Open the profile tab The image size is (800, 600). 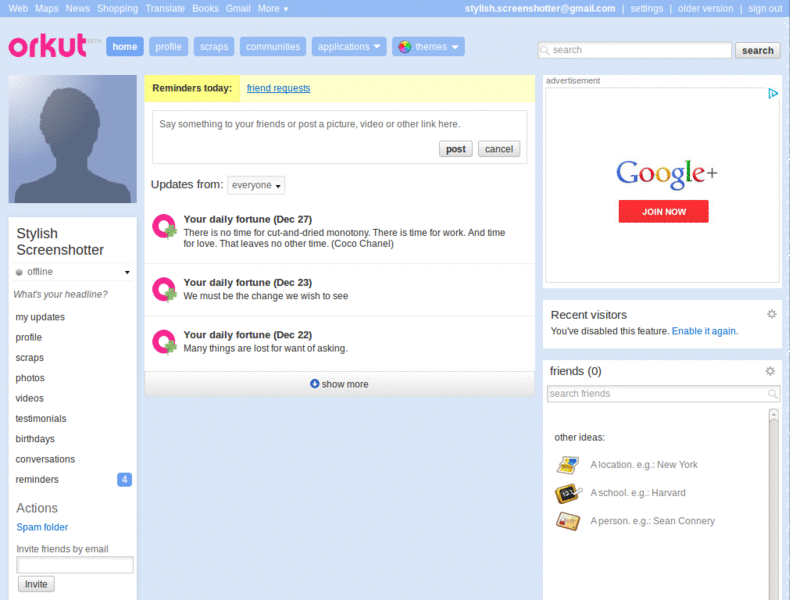coord(168,46)
